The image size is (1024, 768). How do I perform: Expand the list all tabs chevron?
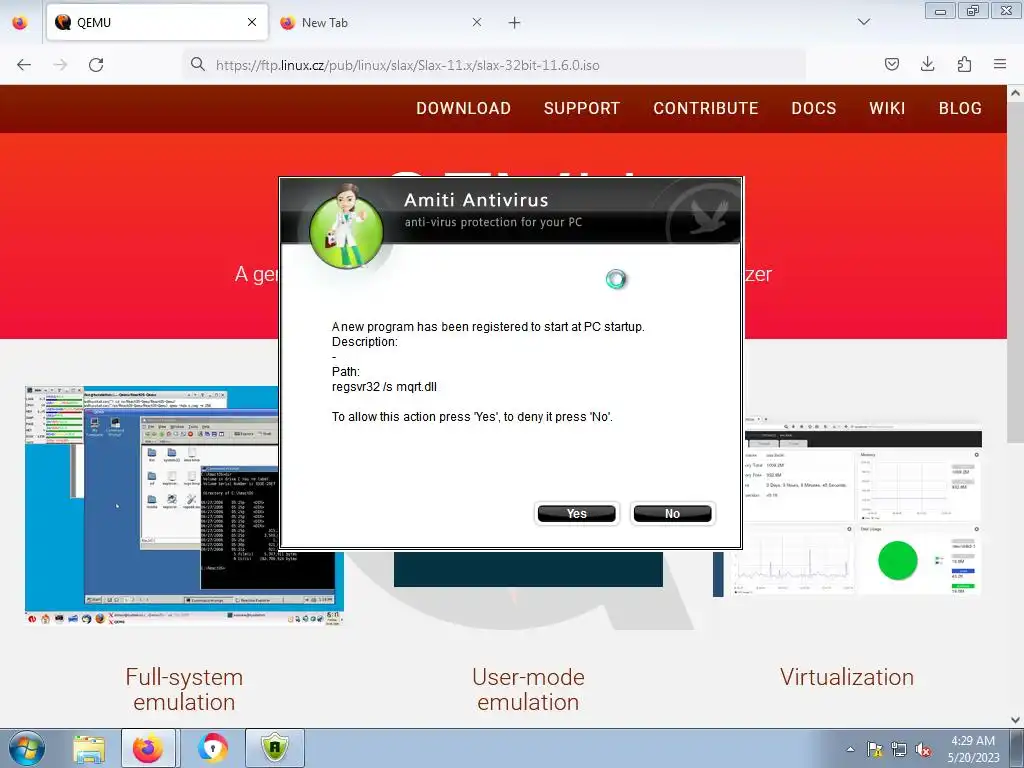click(863, 22)
